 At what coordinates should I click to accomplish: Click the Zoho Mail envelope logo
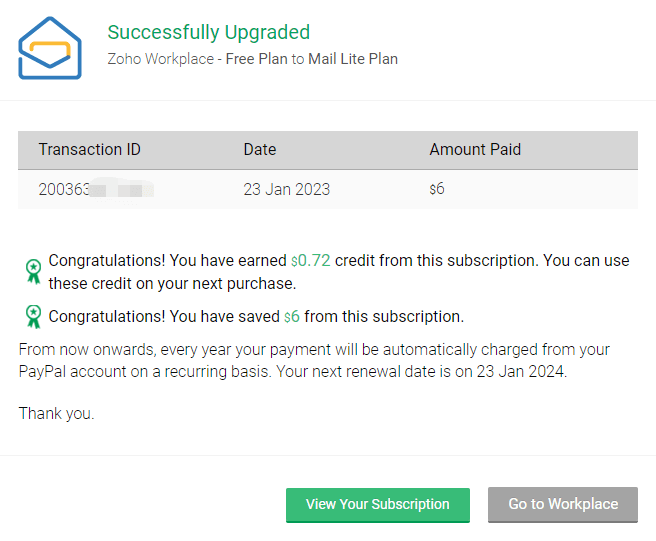[x=49, y=46]
